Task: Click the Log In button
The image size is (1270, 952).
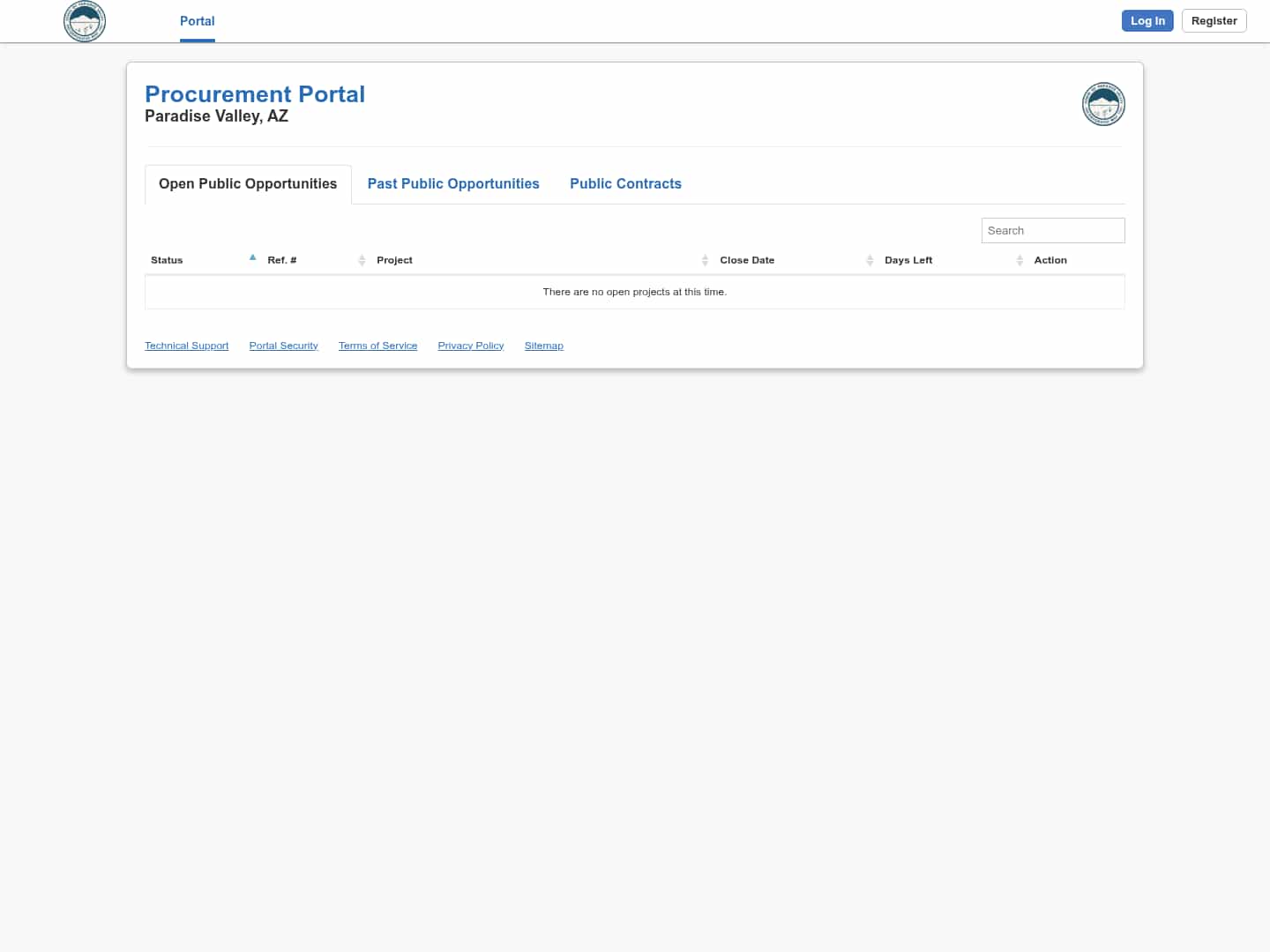Action: tap(1147, 20)
